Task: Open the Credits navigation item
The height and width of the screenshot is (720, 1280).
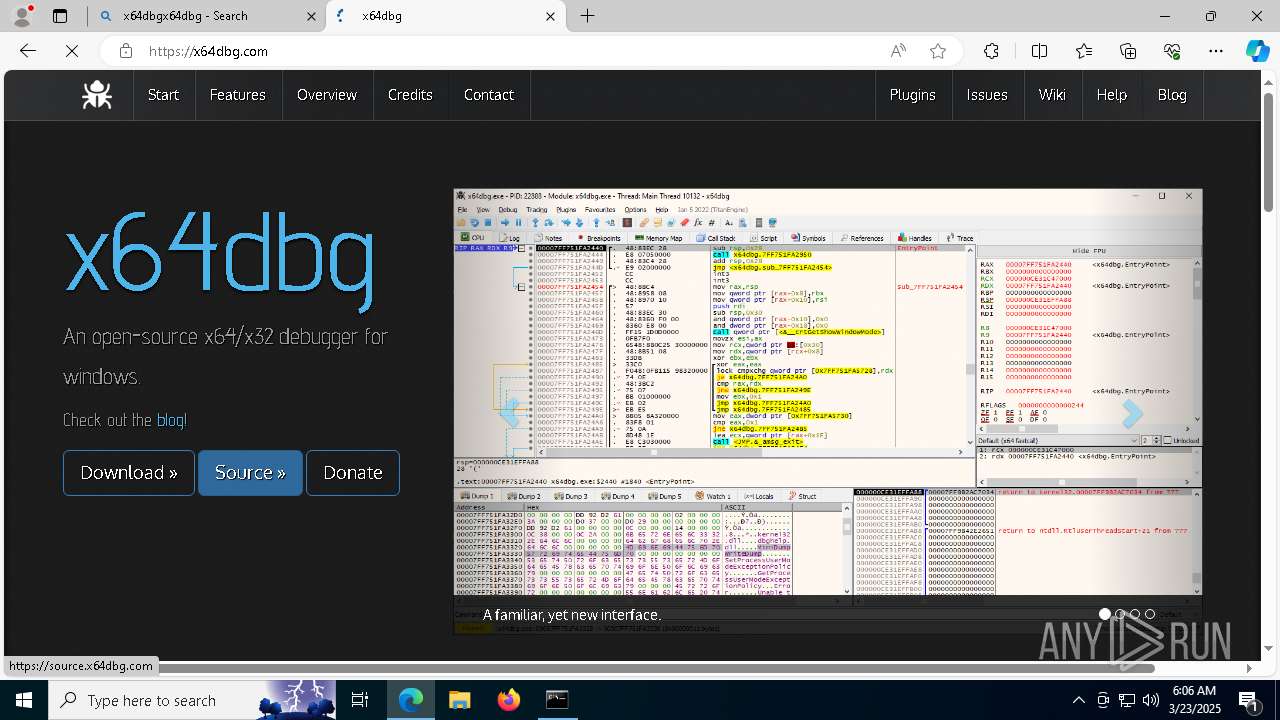Action: (410, 95)
